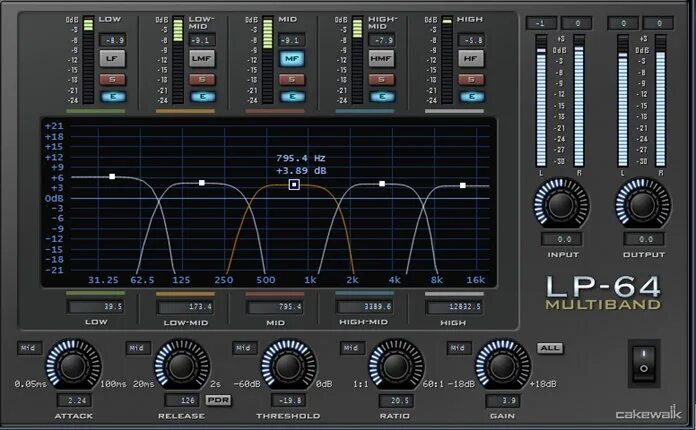Viewport: 696px width, 430px height.
Task: Toggle enable for the LOW-MID band
Action: (203, 96)
